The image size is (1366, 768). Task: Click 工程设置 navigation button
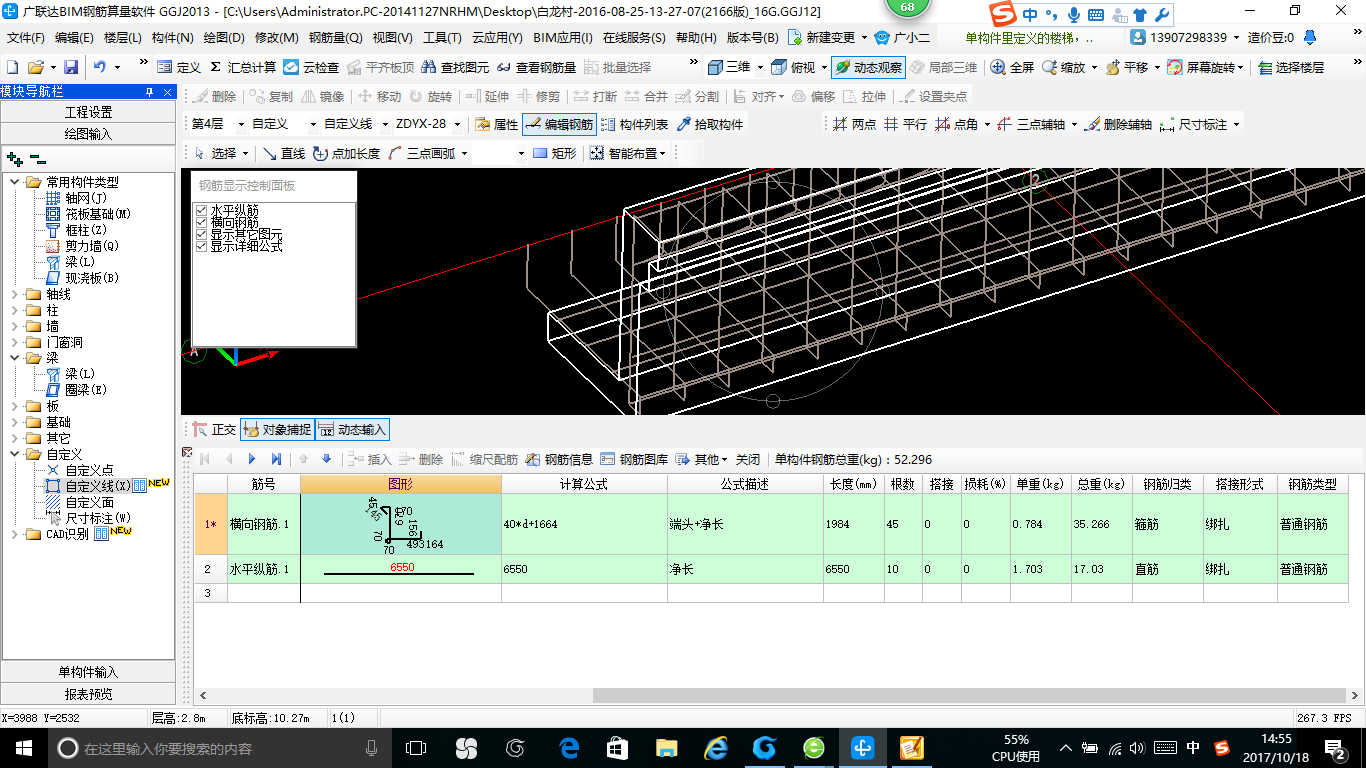click(88, 112)
